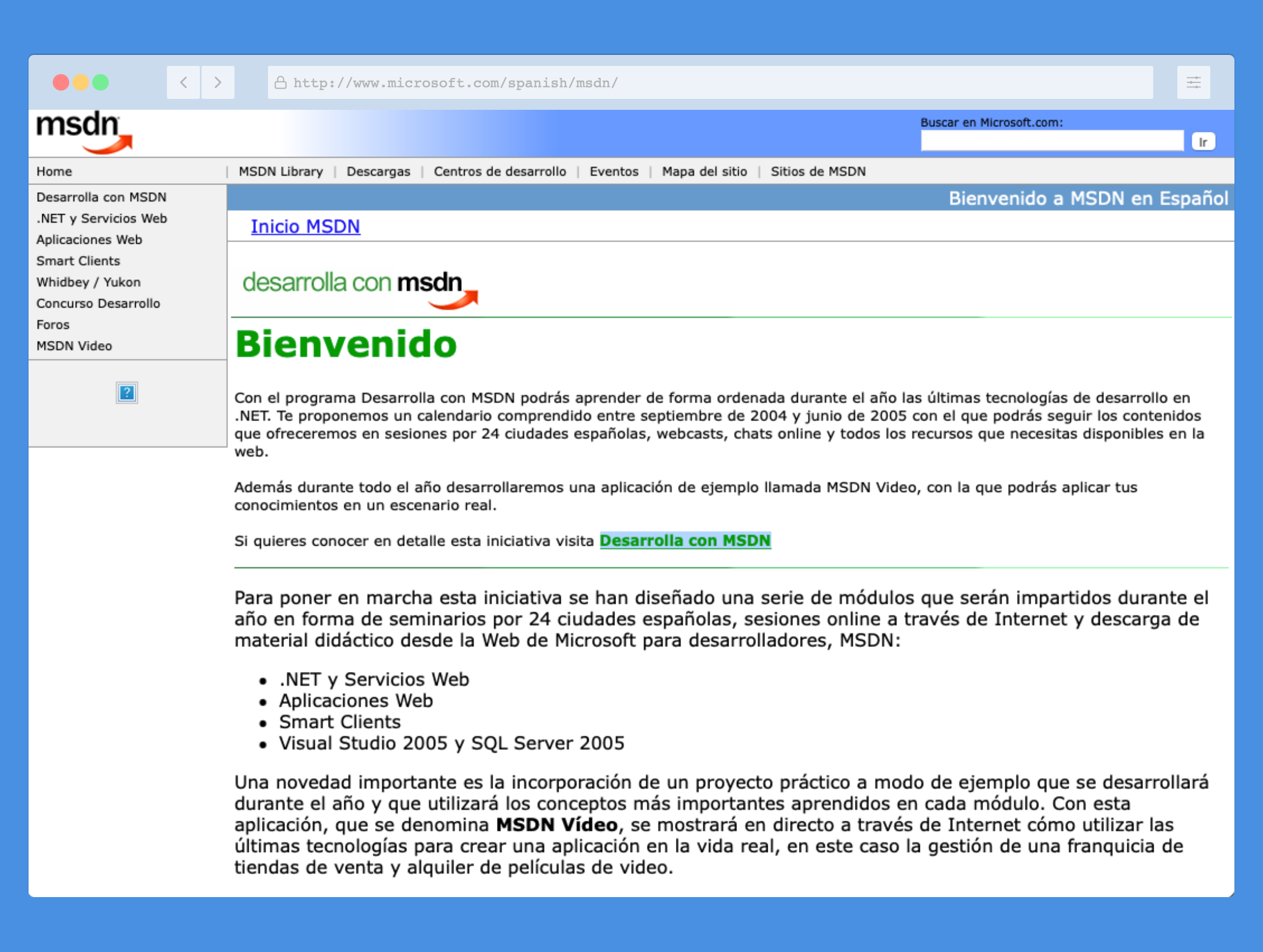Image resolution: width=1263 pixels, height=952 pixels.
Task: Click the broken image placeholder in sidebar
Action: [127, 393]
